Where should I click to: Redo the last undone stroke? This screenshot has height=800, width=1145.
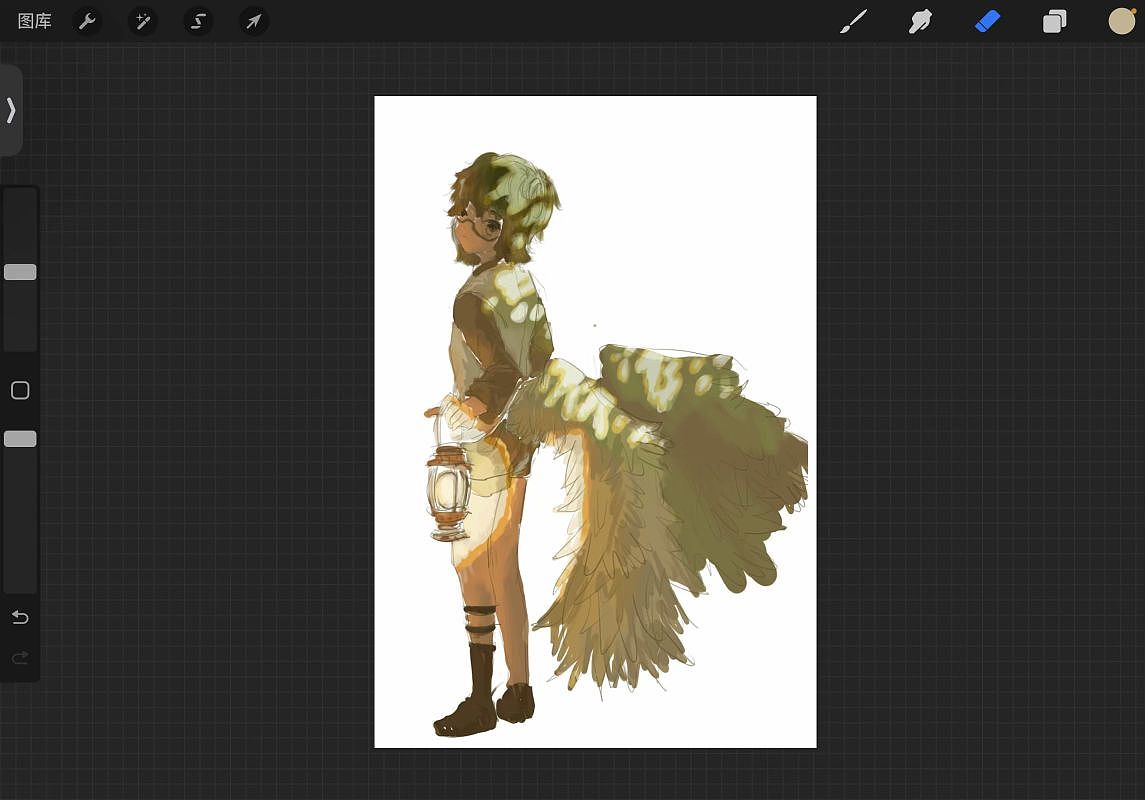point(20,658)
